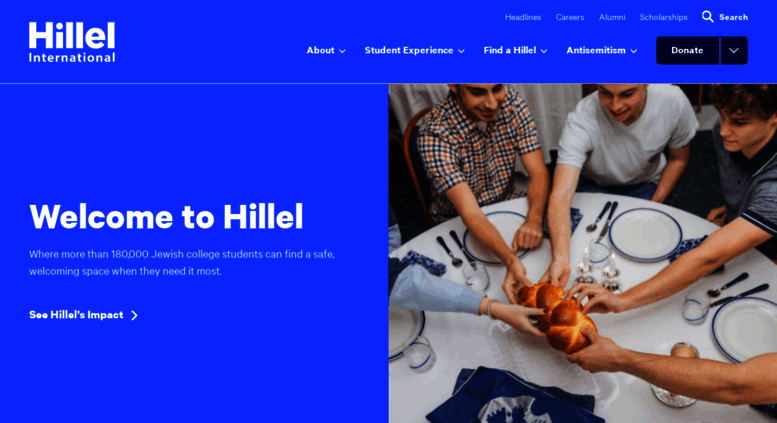Screen dimensions: 777x423
Task: Expand the Find a Hillel chevron
Action: click(544, 51)
